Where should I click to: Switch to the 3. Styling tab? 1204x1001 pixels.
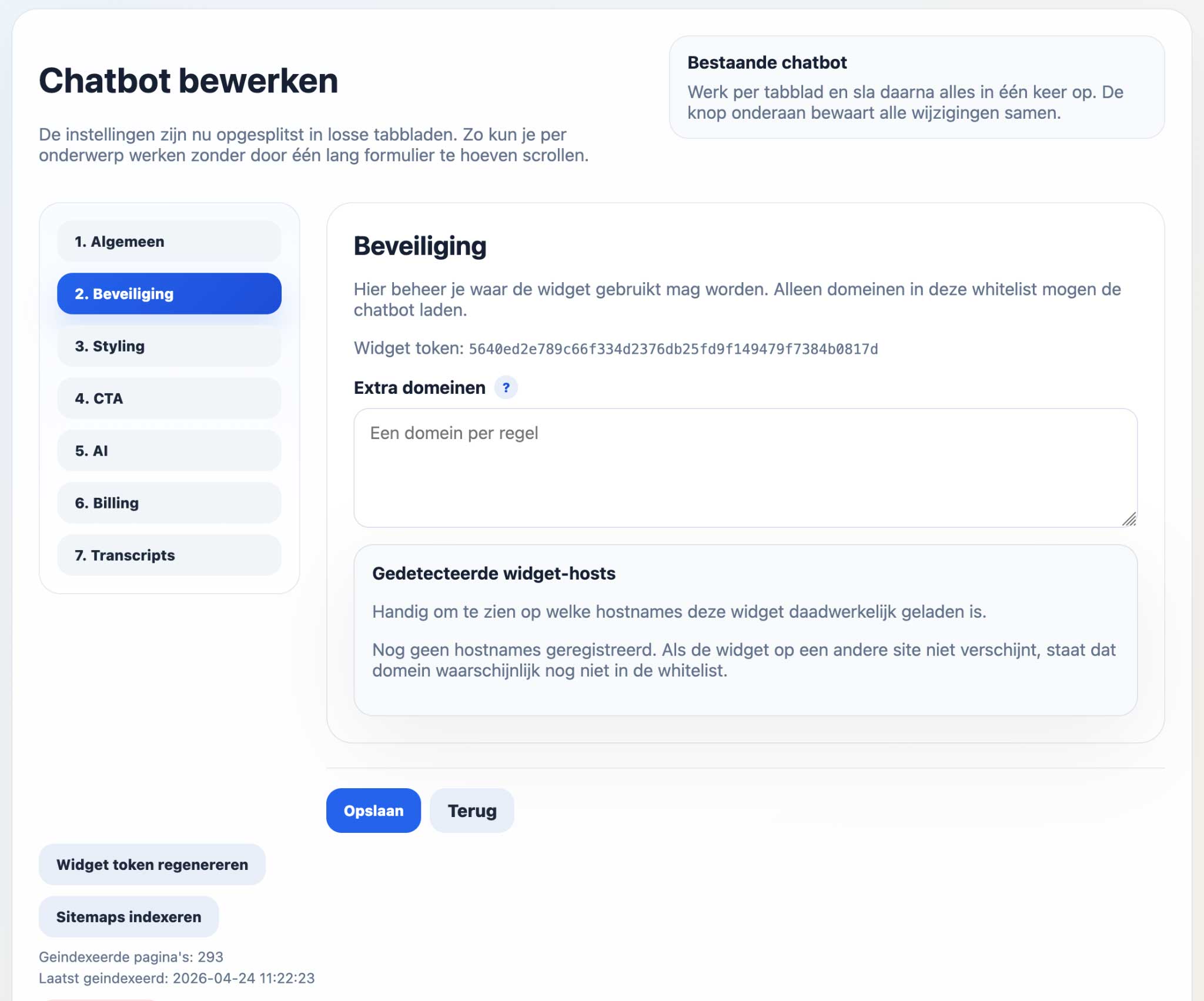pyautogui.click(x=169, y=346)
